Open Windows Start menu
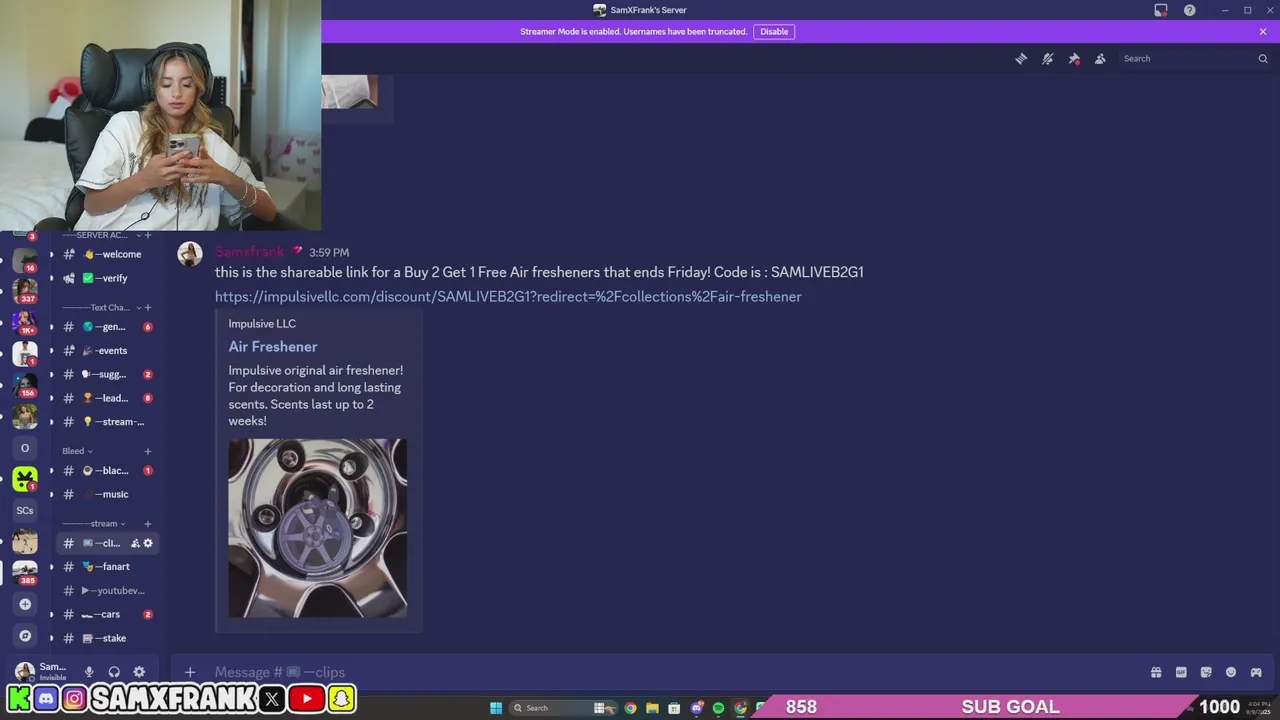 coord(496,708)
